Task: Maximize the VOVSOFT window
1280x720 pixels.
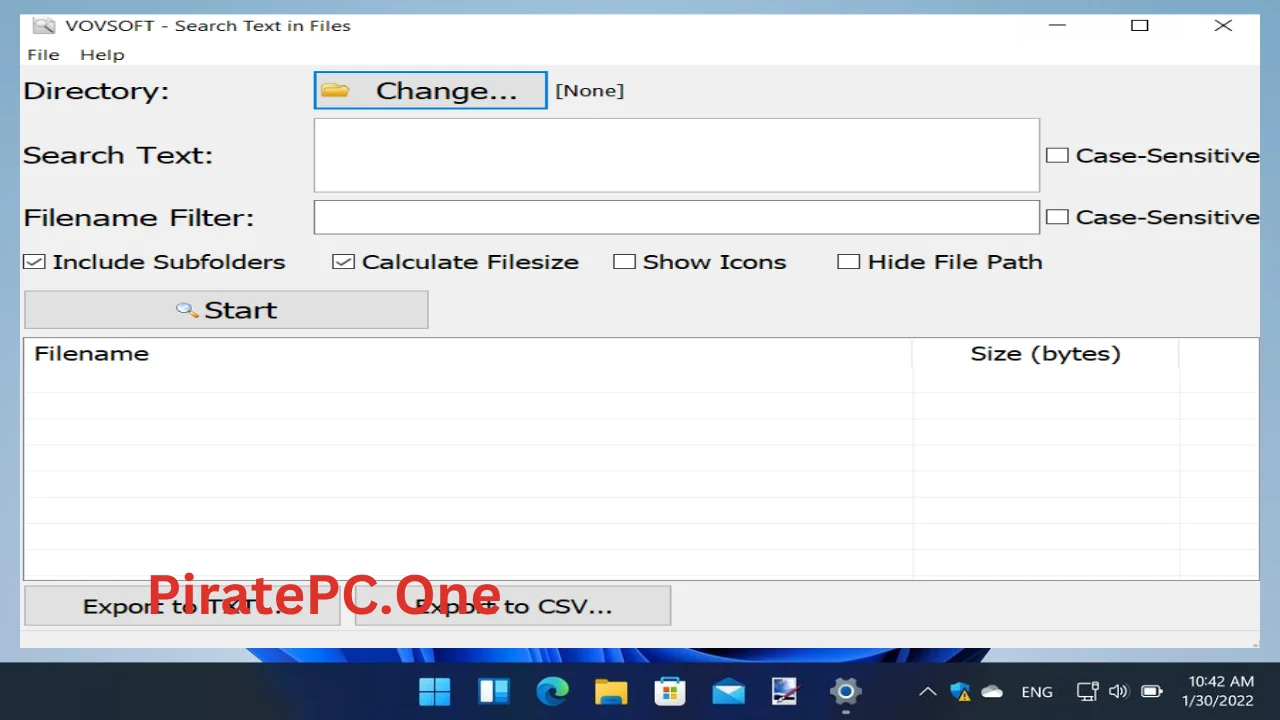Action: pyautogui.click(x=1140, y=25)
